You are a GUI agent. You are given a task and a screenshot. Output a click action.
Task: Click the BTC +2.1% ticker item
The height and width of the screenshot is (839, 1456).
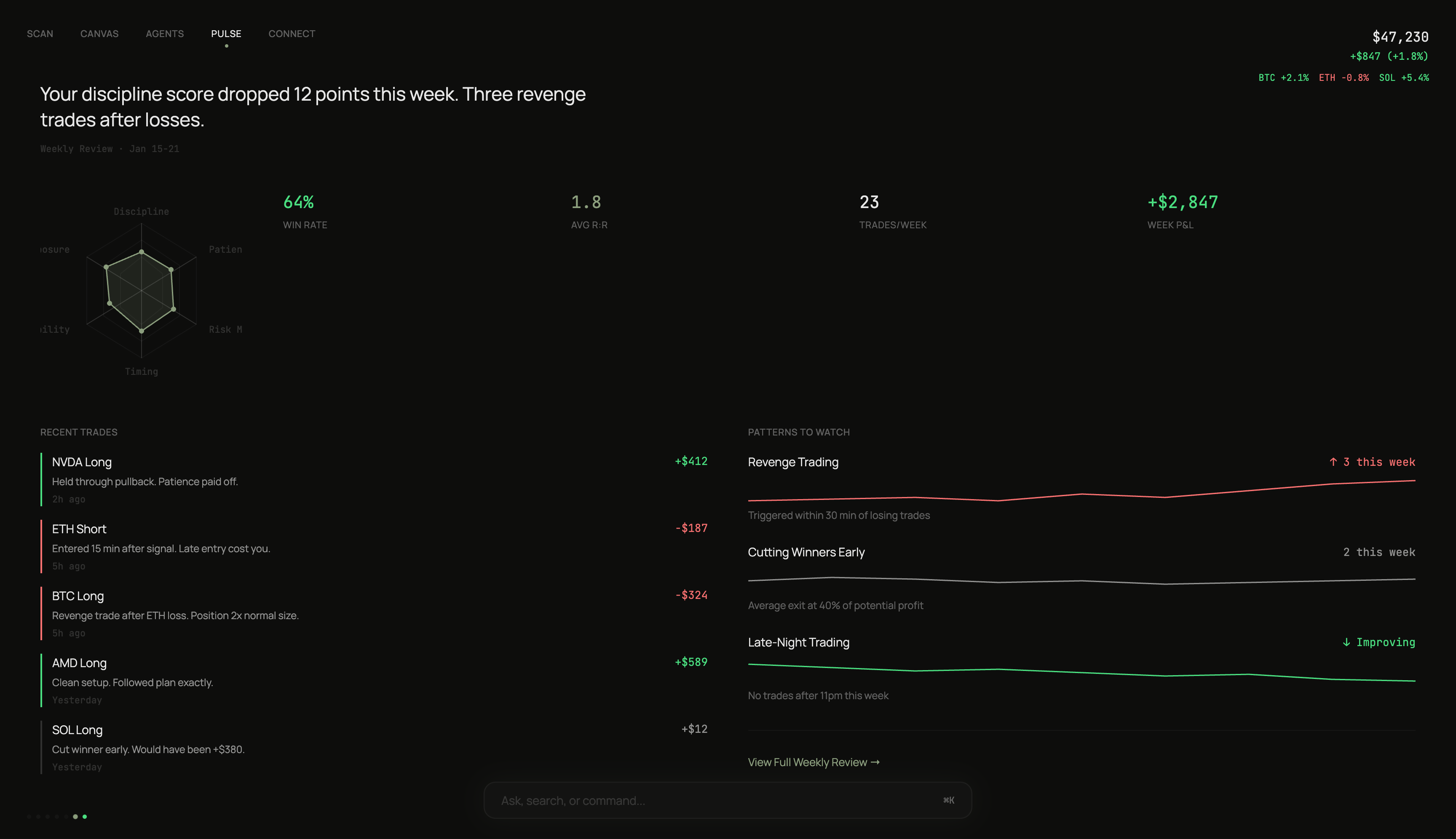pos(1284,77)
